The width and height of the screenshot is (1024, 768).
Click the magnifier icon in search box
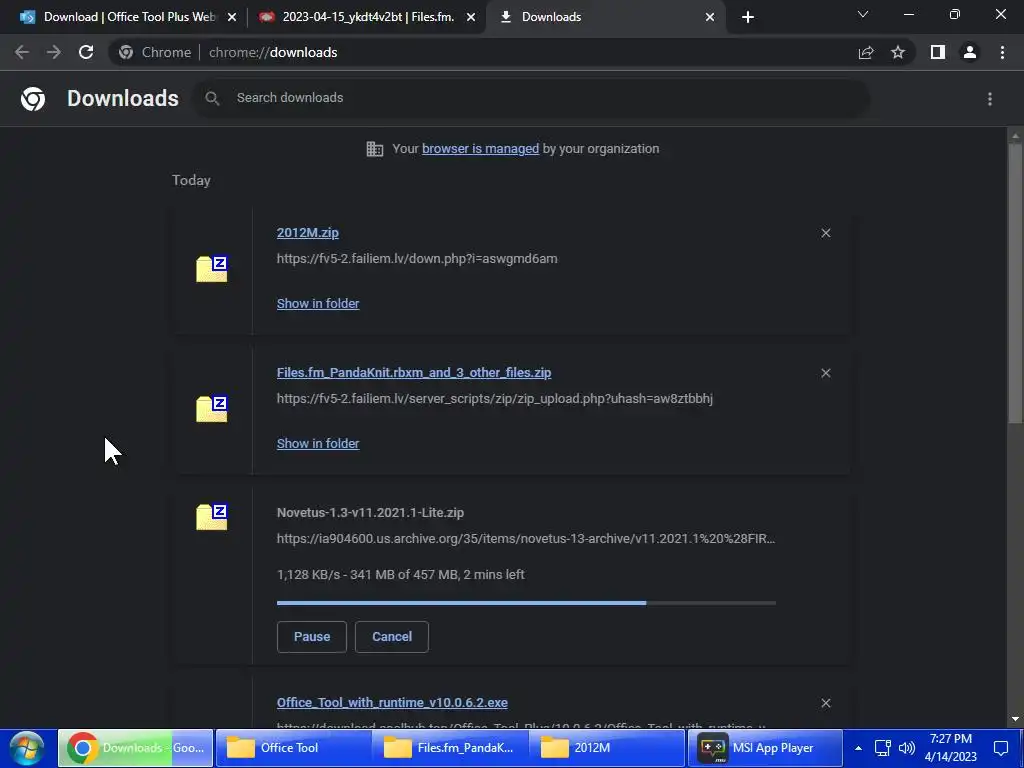click(x=212, y=99)
